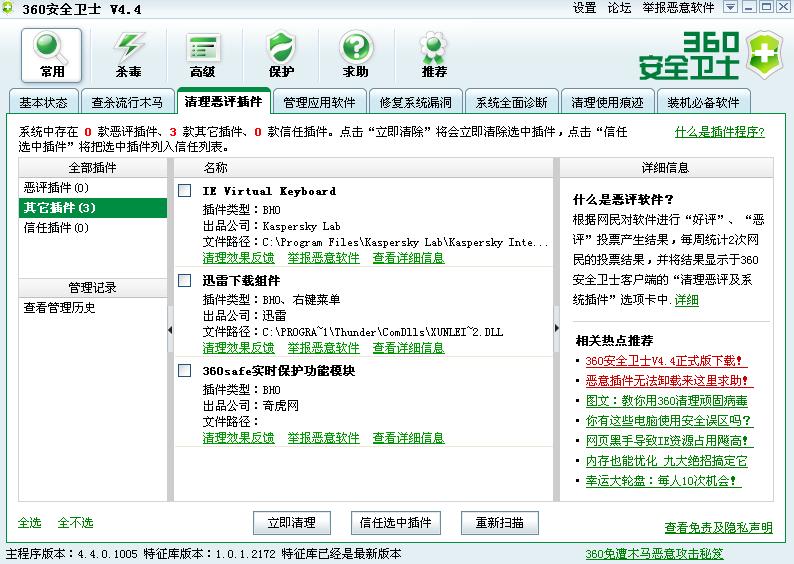Click 举报恶意软件 under 迅雷下载组件
The height and width of the screenshot is (564, 794).
[324, 348]
